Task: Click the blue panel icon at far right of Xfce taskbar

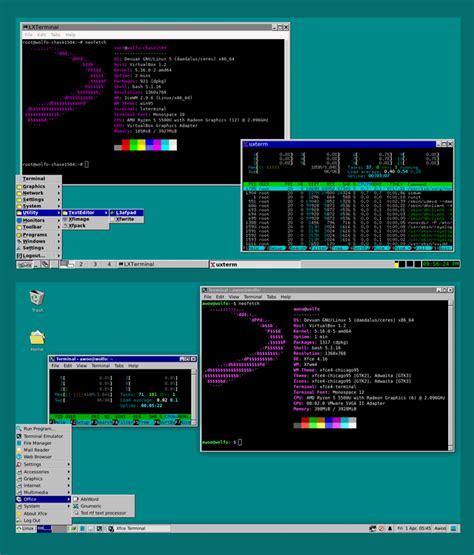Action: 453,528
